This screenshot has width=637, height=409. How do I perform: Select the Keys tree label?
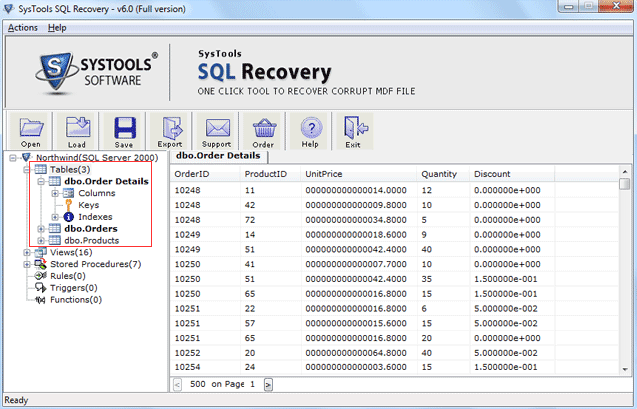tap(89, 205)
